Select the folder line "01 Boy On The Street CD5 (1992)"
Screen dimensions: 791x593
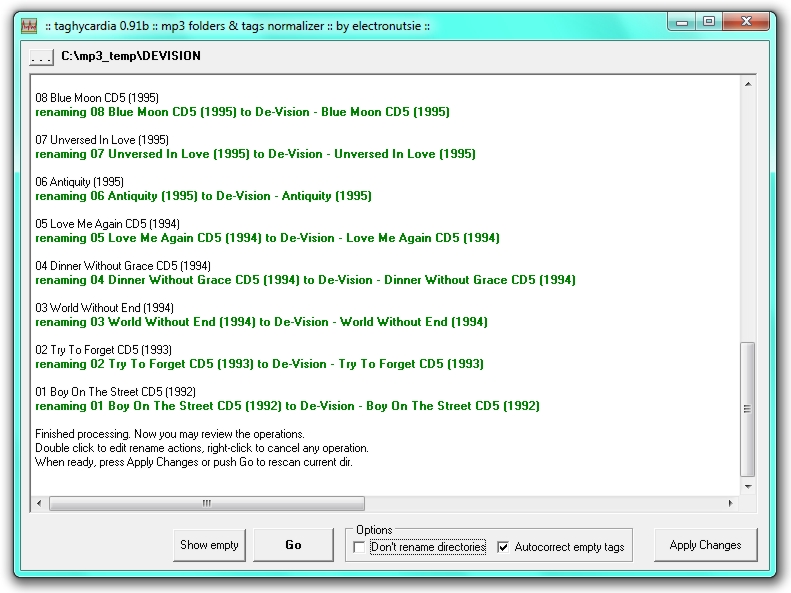click(x=116, y=392)
